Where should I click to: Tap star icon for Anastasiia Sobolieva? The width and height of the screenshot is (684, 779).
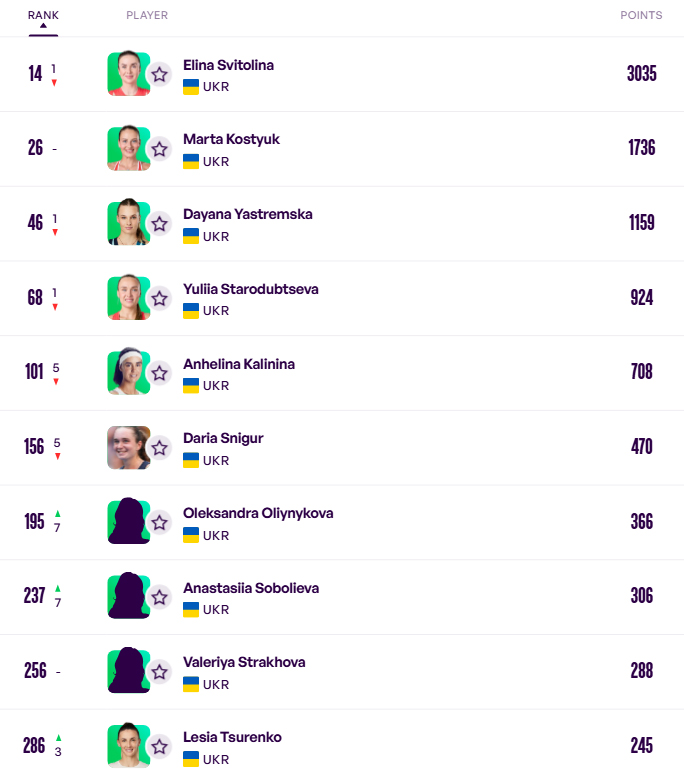159,597
